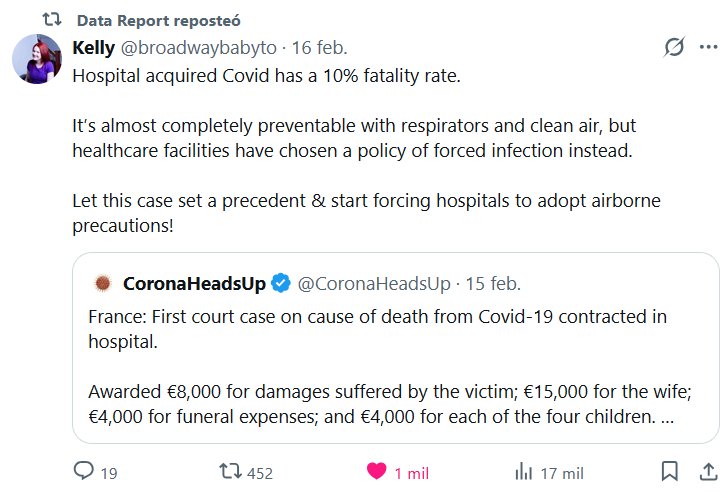This screenshot has height=492, width=728.
Task: Click the bold CoronaHeadsUp display name
Action: (194, 284)
